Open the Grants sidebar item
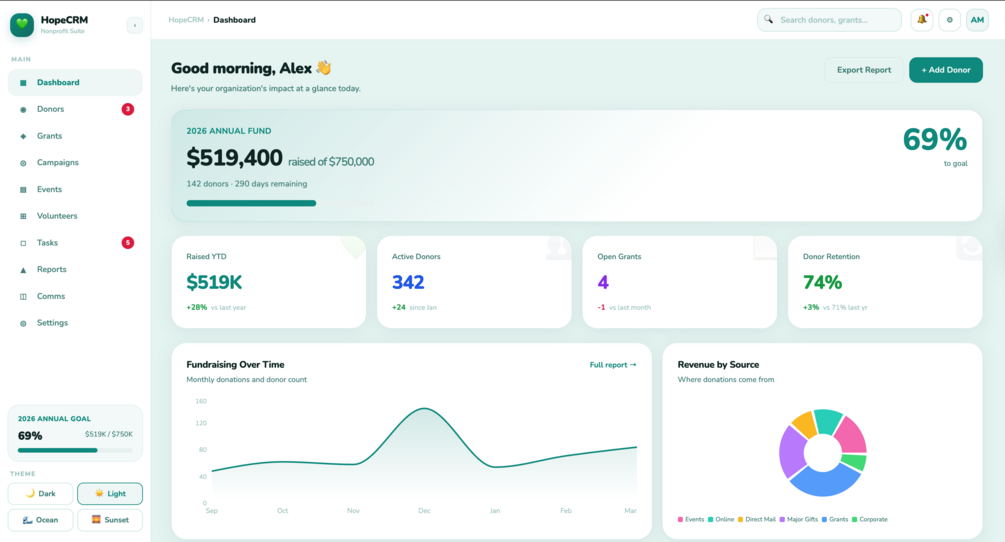Screen dimensions: 1005x542 pyautogui.click(x=75, y=136)
